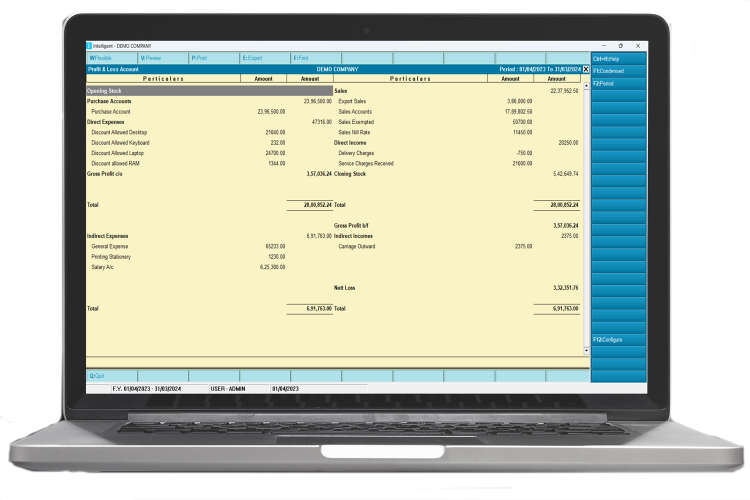750x500 pixels.
Task: Select the Salary A/c ledger row
Action: 210,267
